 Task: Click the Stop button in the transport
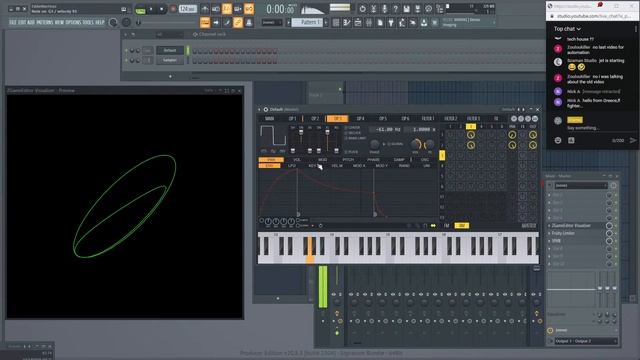(162, 9)
